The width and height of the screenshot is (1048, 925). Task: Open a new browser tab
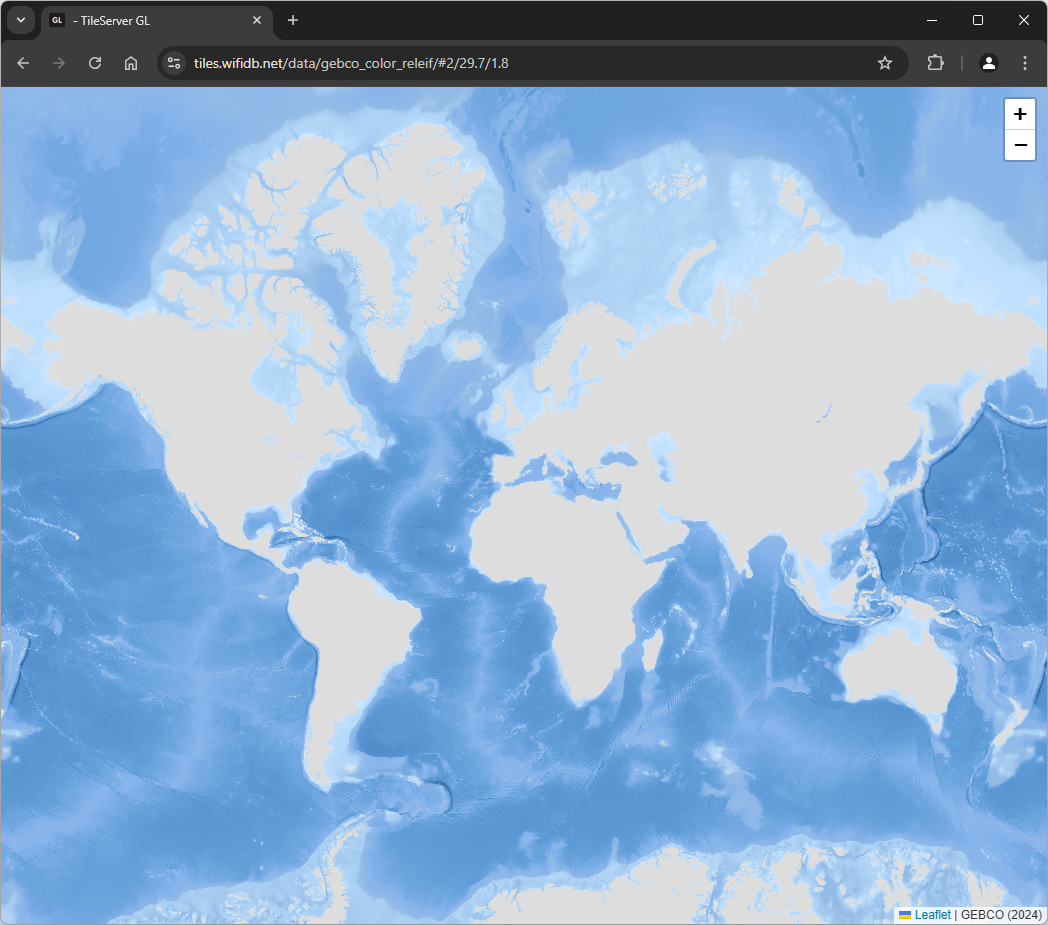tap(293, 20)
